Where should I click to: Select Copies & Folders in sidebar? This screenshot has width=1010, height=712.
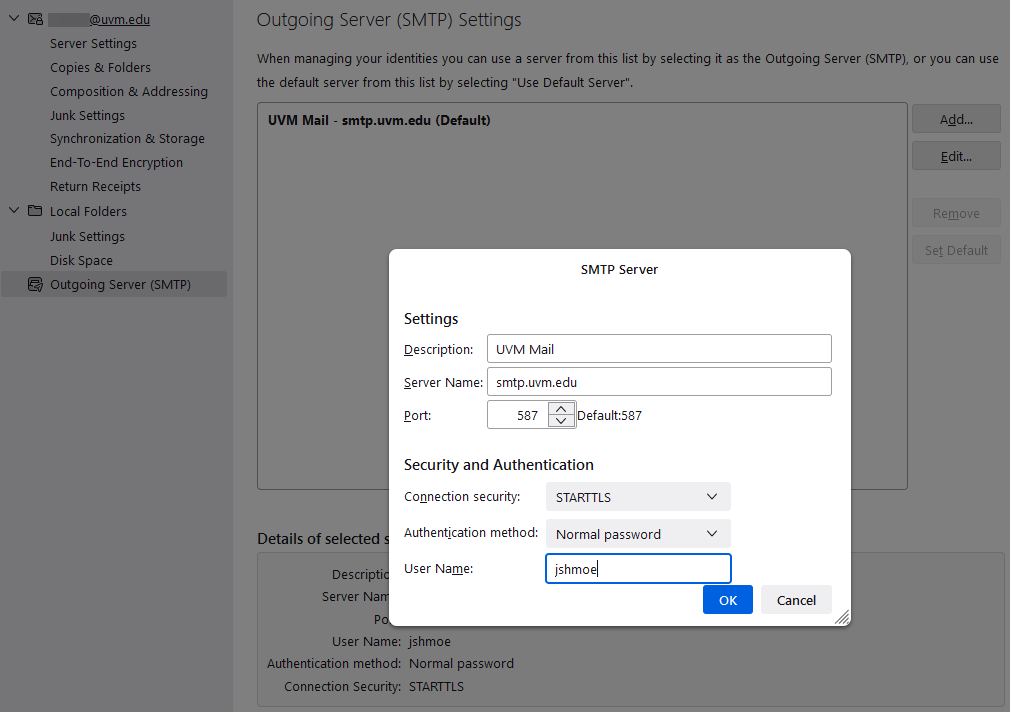coord(100,68)
